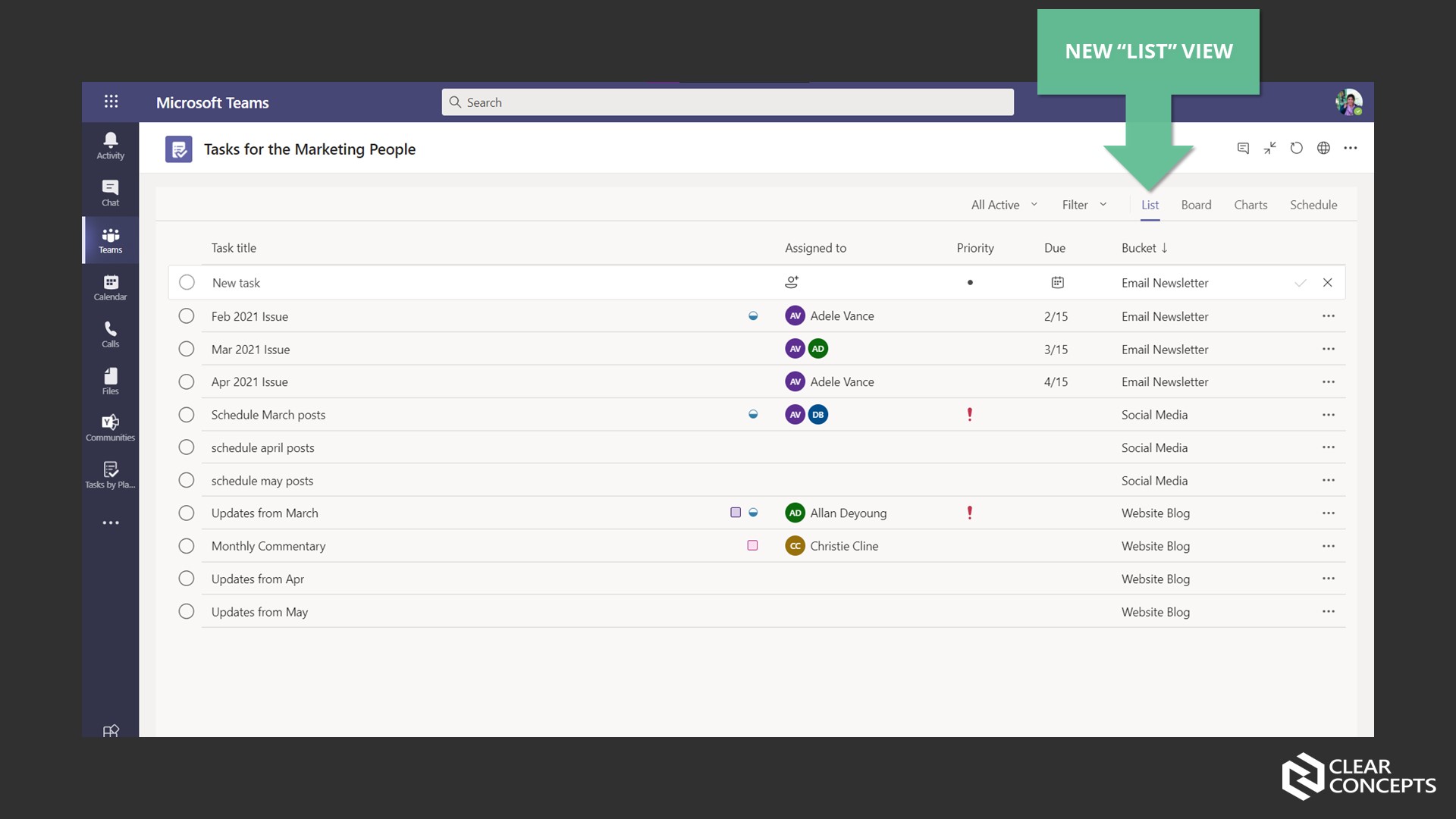Image resolution: width=1456 pixels, height=819 pixels.
Task: Cancel new task with the X icon
Action: pyautogui.click(x=1328, y=282)
